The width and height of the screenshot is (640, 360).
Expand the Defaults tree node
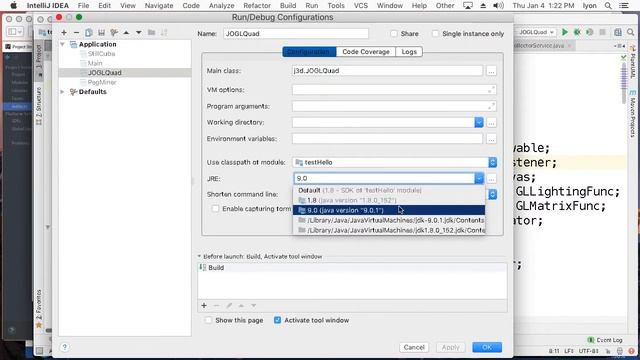tap(62, 92)
